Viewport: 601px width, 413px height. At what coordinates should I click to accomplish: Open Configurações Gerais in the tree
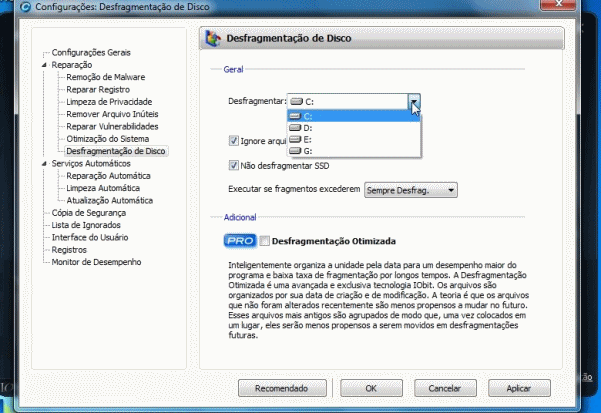pos(91,52)
